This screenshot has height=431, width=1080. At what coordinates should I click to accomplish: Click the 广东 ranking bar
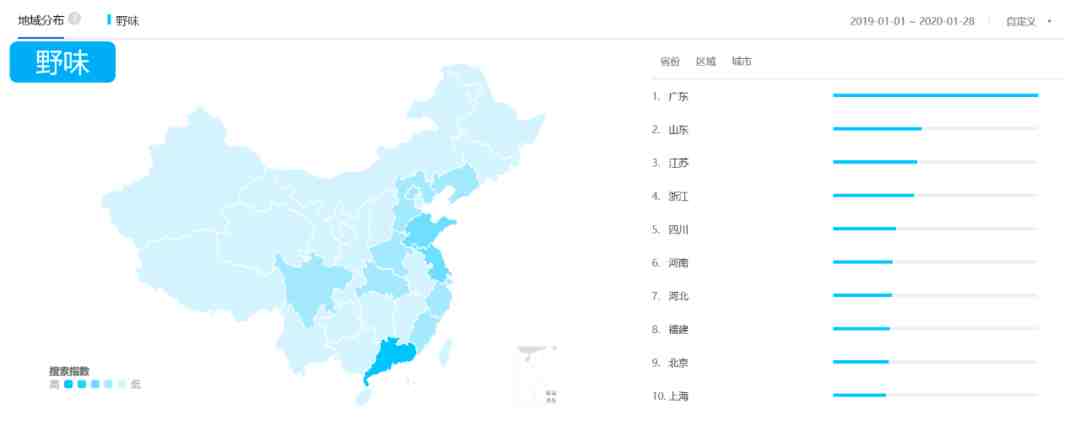(x=935, y=95)
